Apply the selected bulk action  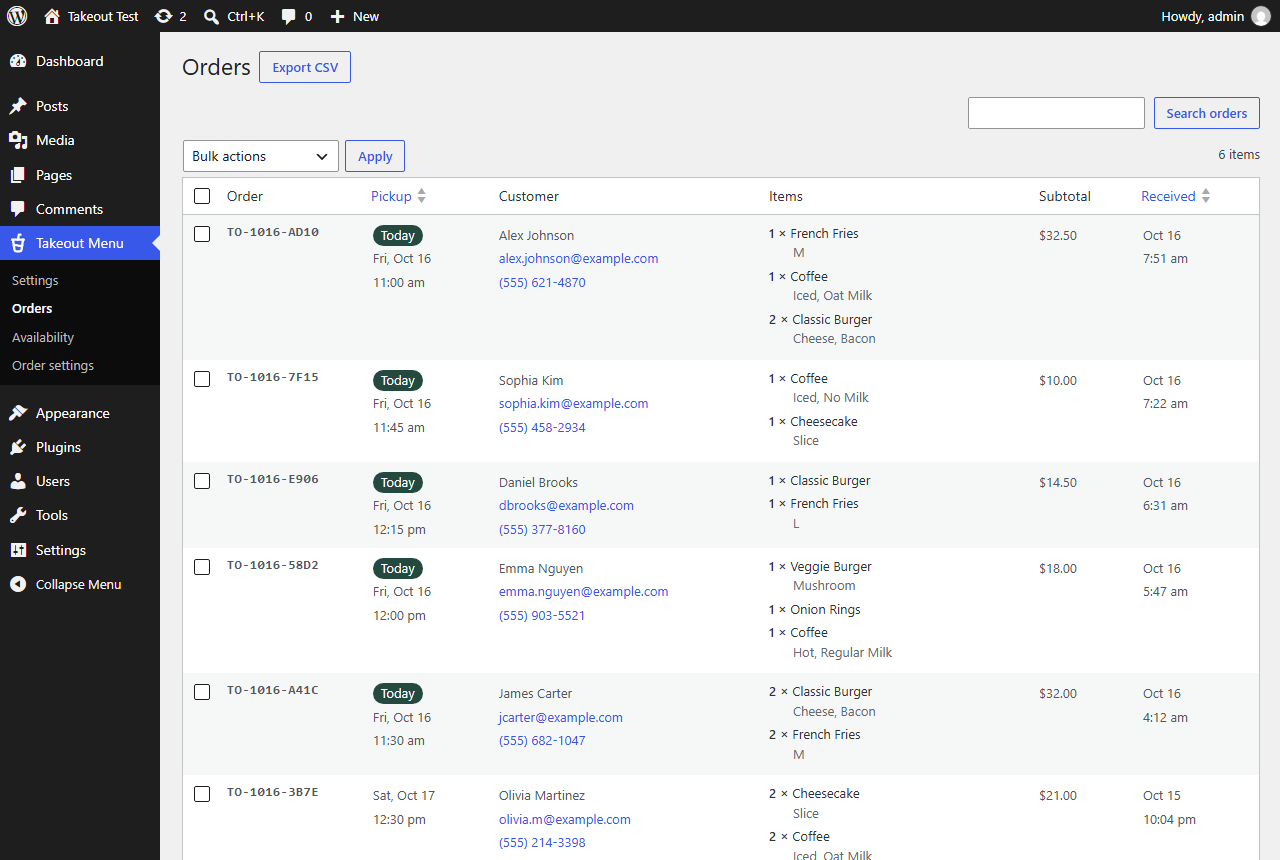pos(375,156)
